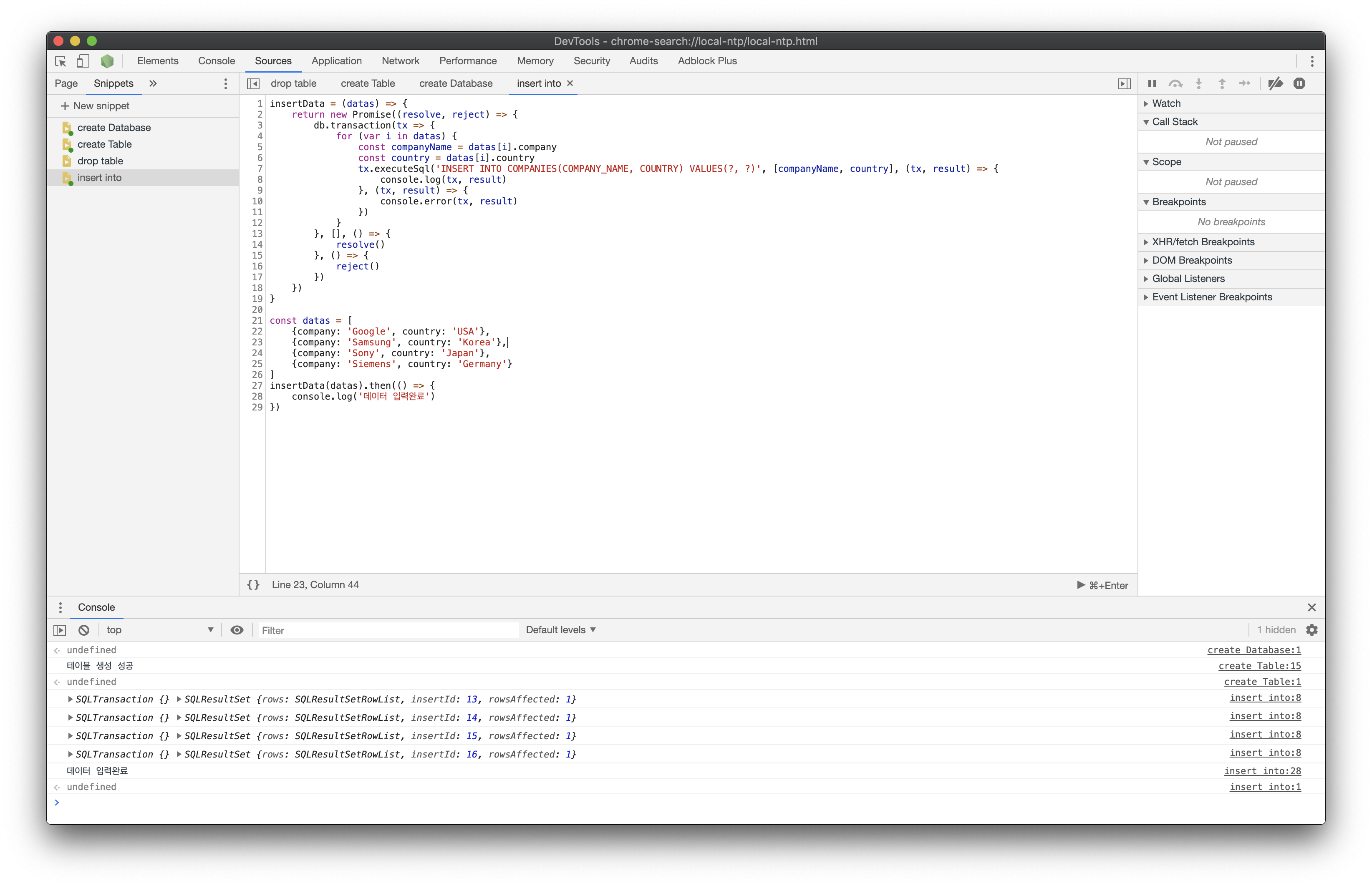Click the inspect element picker icon
Image resolution: width=1372 pixels, height=886 pixels.
coord(61,61)
